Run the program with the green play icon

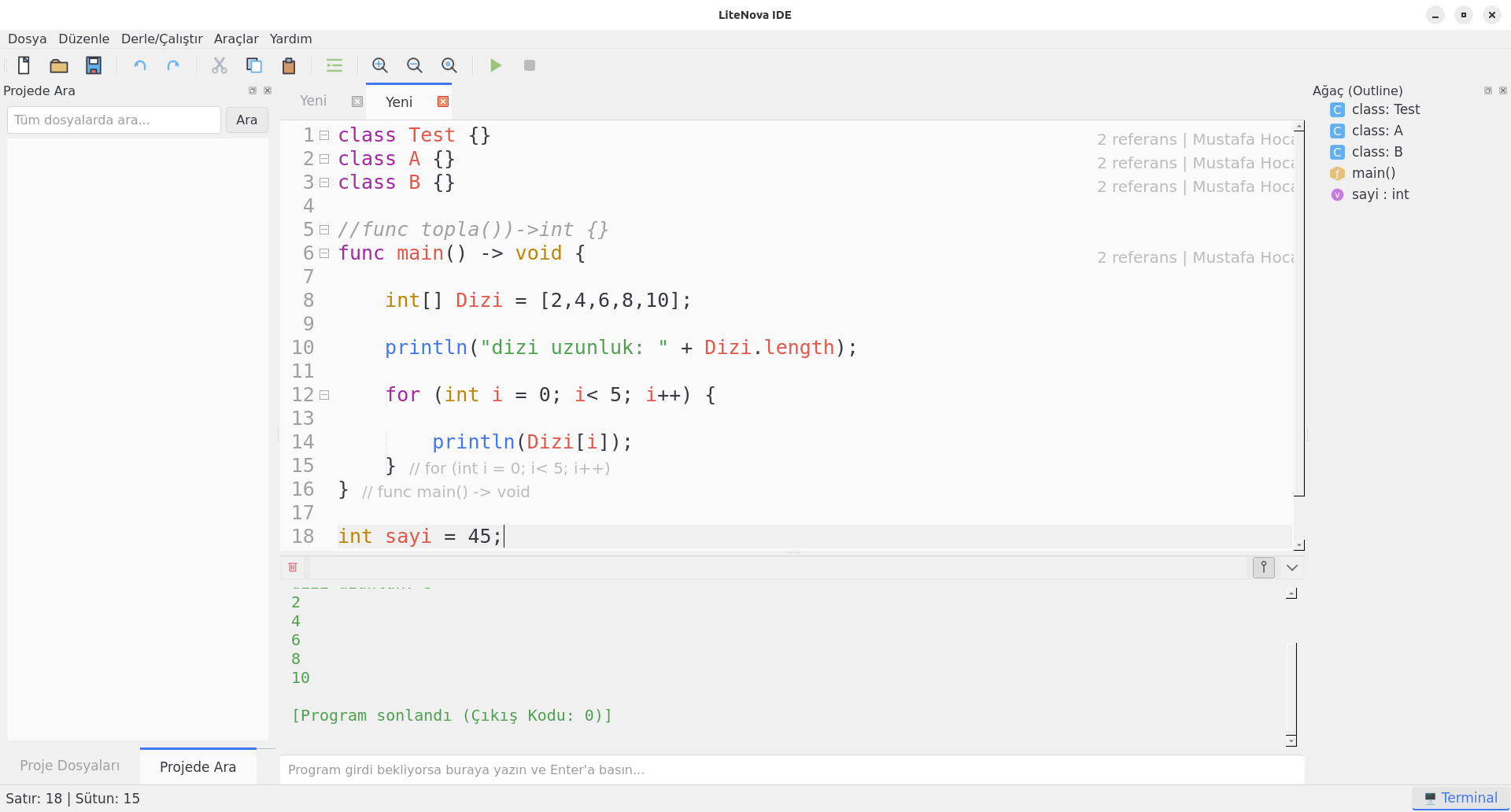point(496,65)
